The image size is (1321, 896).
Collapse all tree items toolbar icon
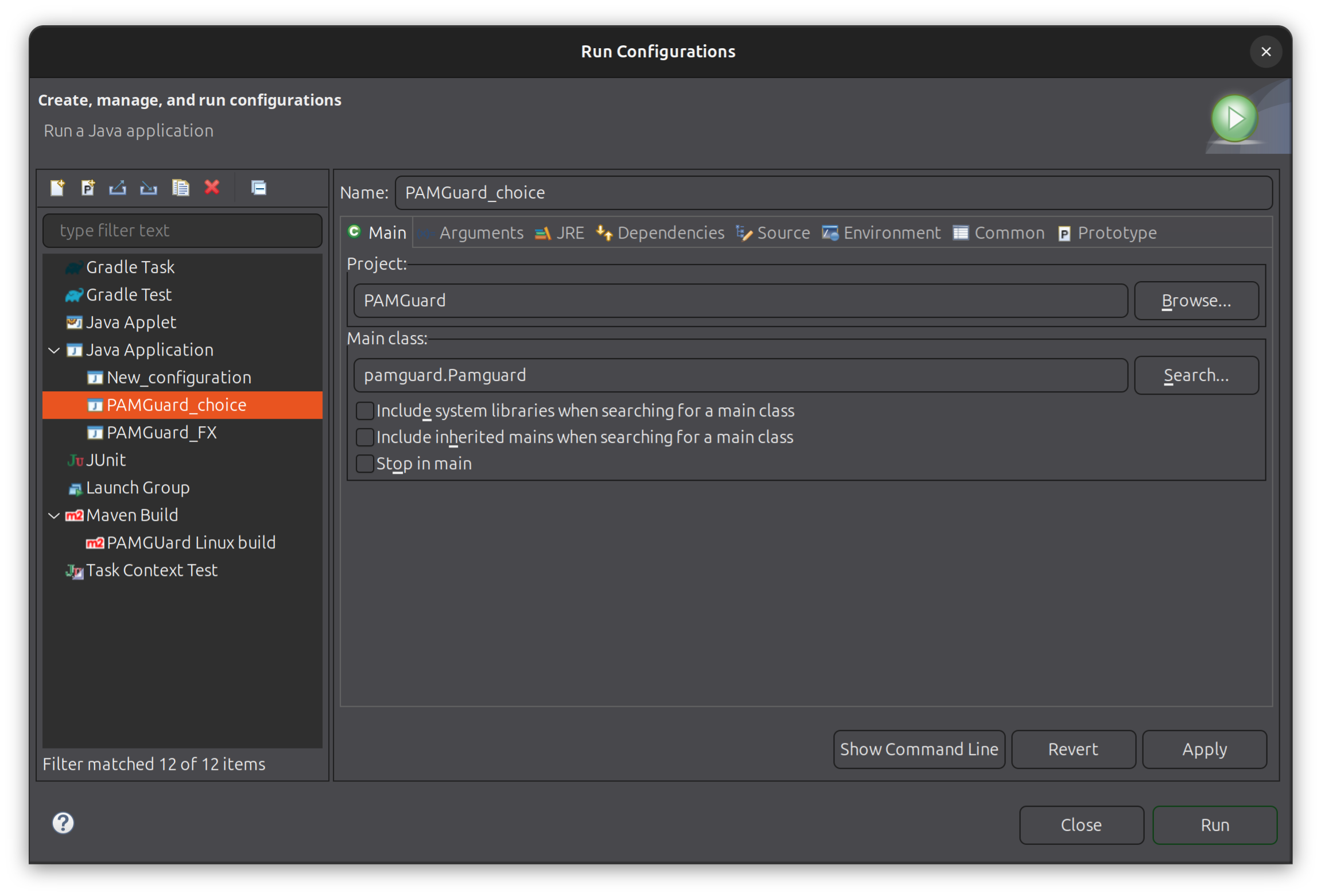tap(258, 188)
